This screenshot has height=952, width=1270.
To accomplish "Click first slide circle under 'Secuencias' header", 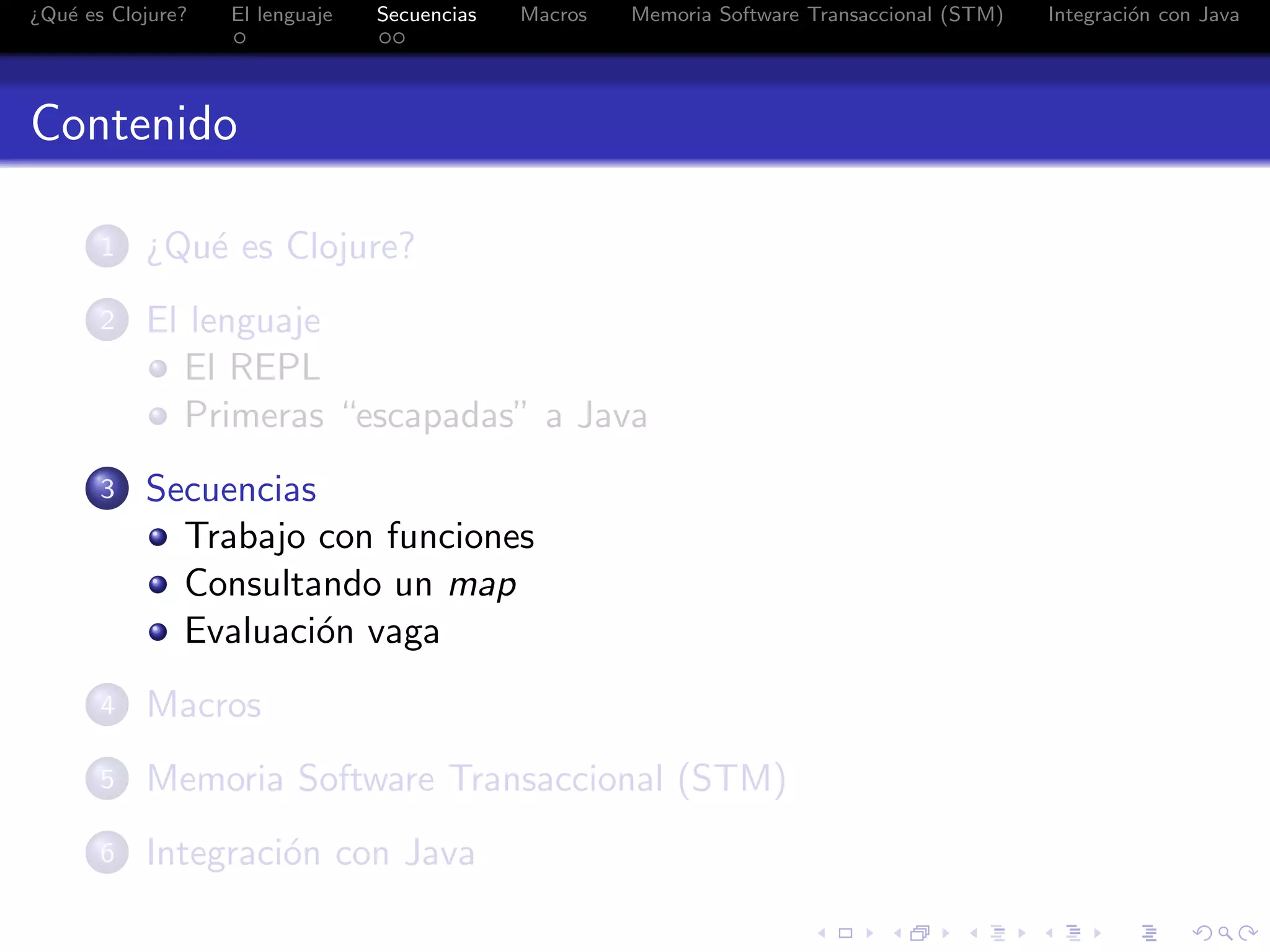I will [385, 38].
